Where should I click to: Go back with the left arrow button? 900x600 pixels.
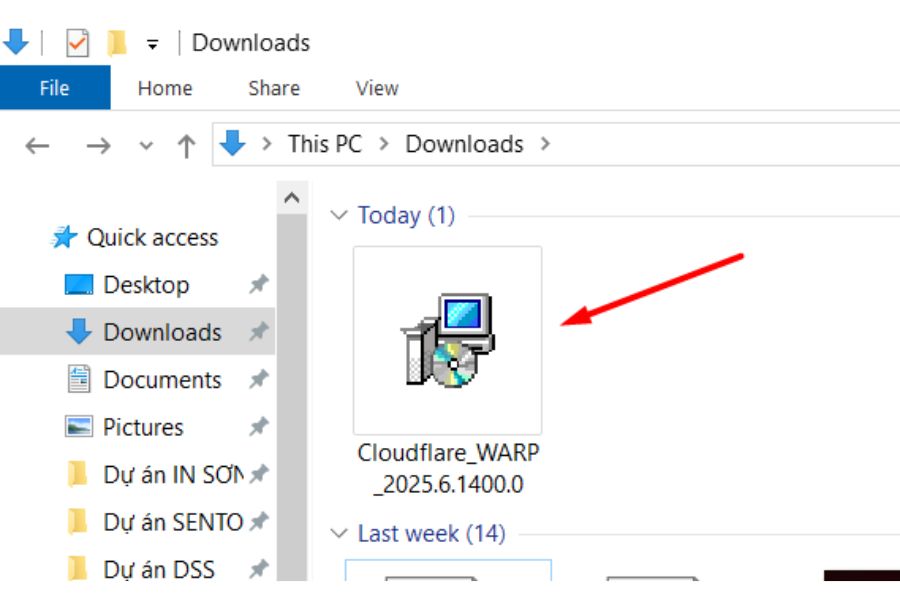tap(37, 145)
